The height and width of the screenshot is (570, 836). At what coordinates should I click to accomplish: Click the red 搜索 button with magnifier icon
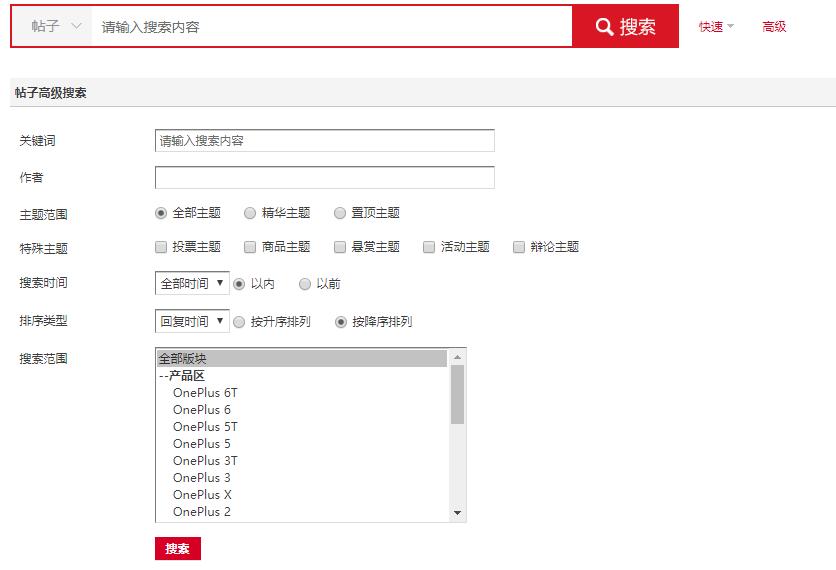point(625,26)
